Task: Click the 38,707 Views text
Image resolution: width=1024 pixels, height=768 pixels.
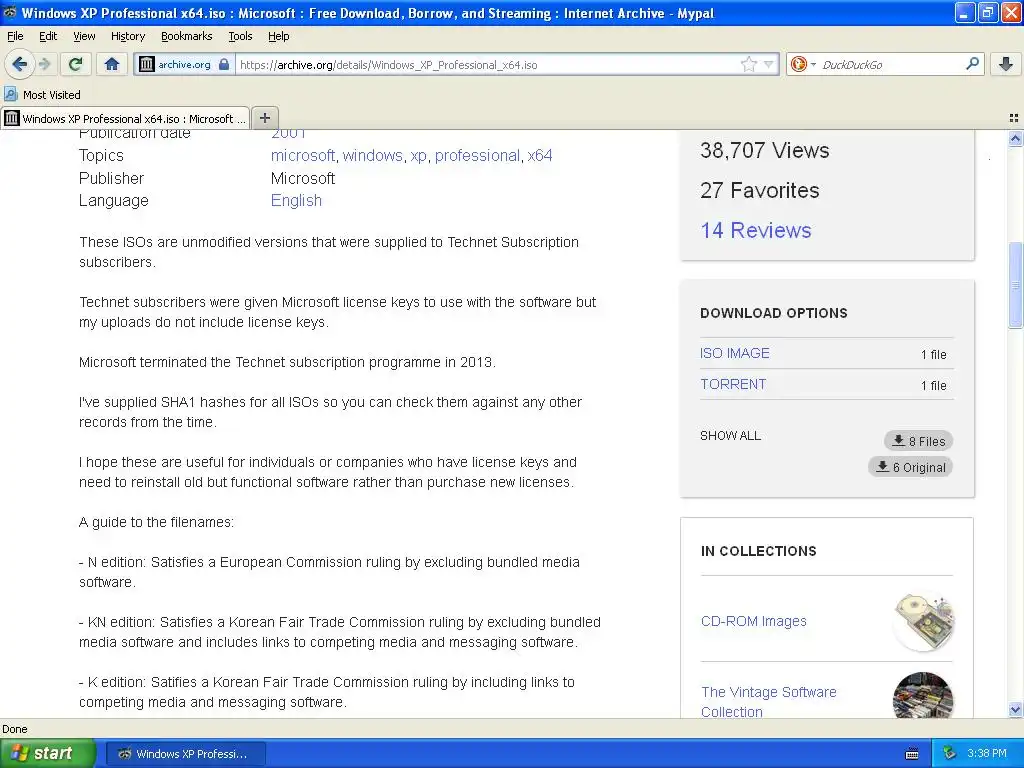Action: click(765, 151)
